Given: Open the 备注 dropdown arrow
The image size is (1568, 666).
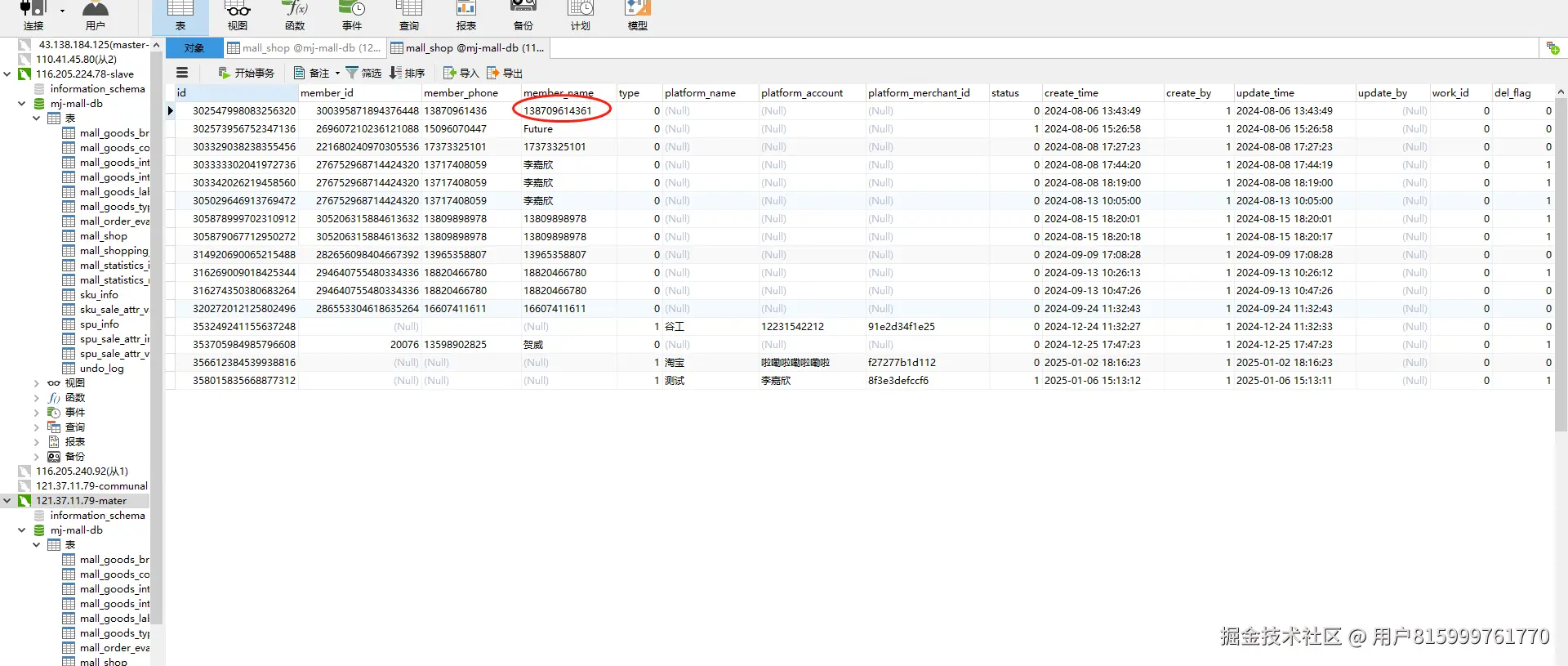Looking at the screenshot, I should point(337,73).
